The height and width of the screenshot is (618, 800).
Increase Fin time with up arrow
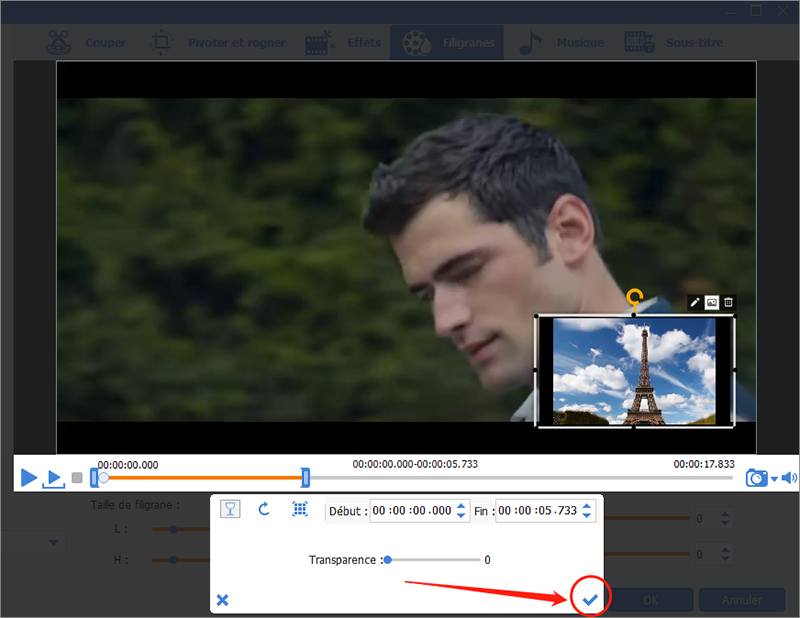coord(587,506)
